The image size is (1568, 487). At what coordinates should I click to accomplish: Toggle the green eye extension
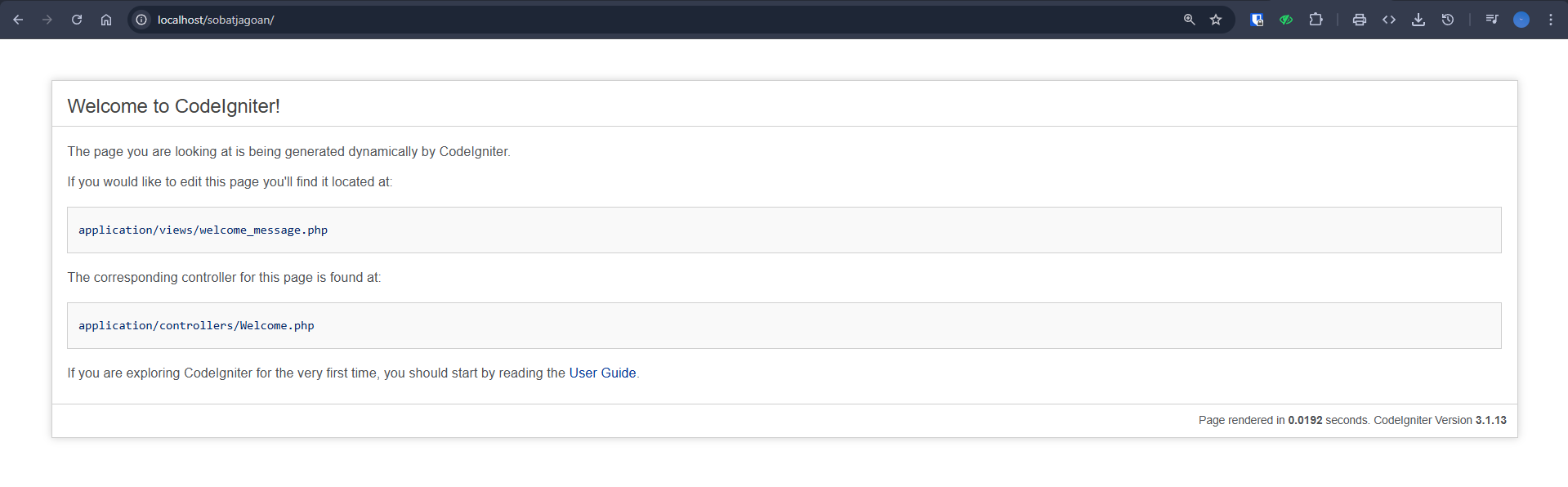pos(1286,20)
